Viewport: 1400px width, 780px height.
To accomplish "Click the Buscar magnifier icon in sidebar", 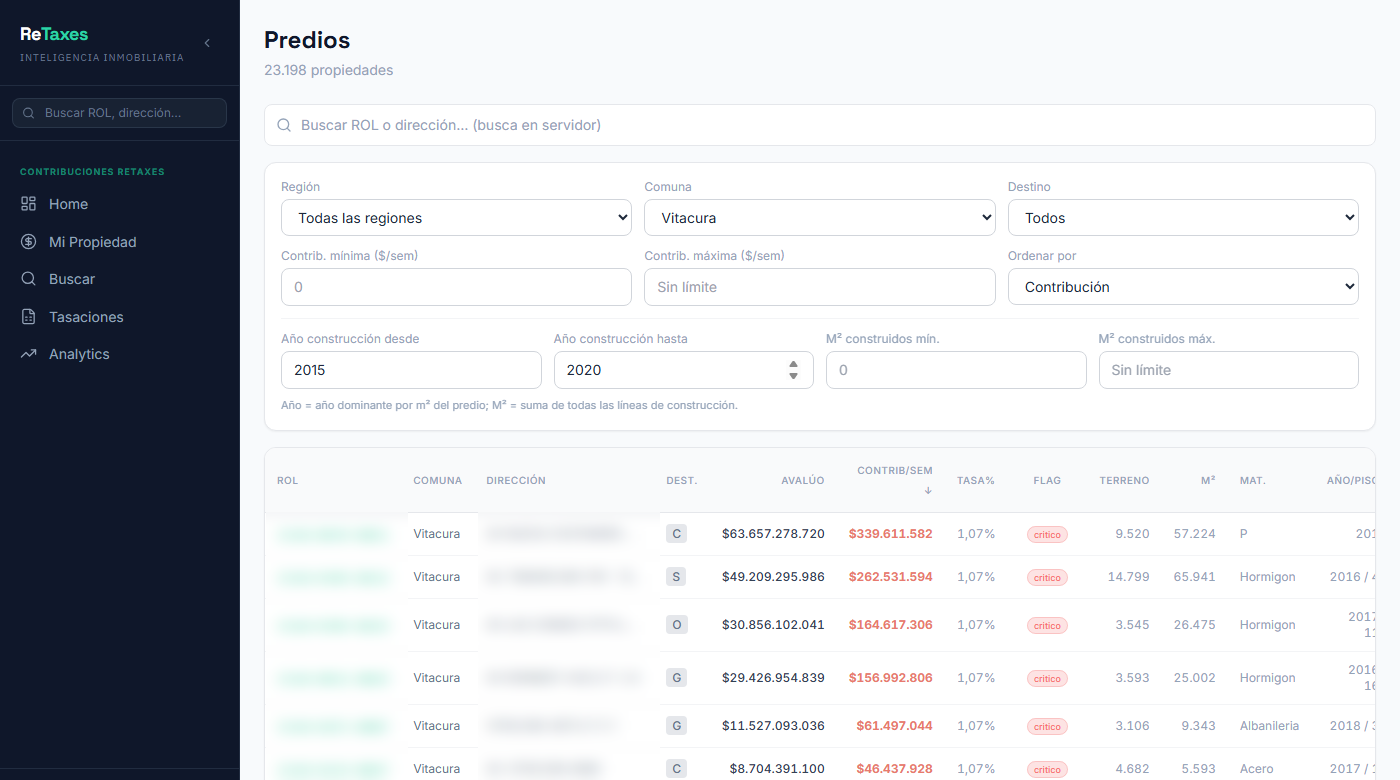I will pos(28,279).
